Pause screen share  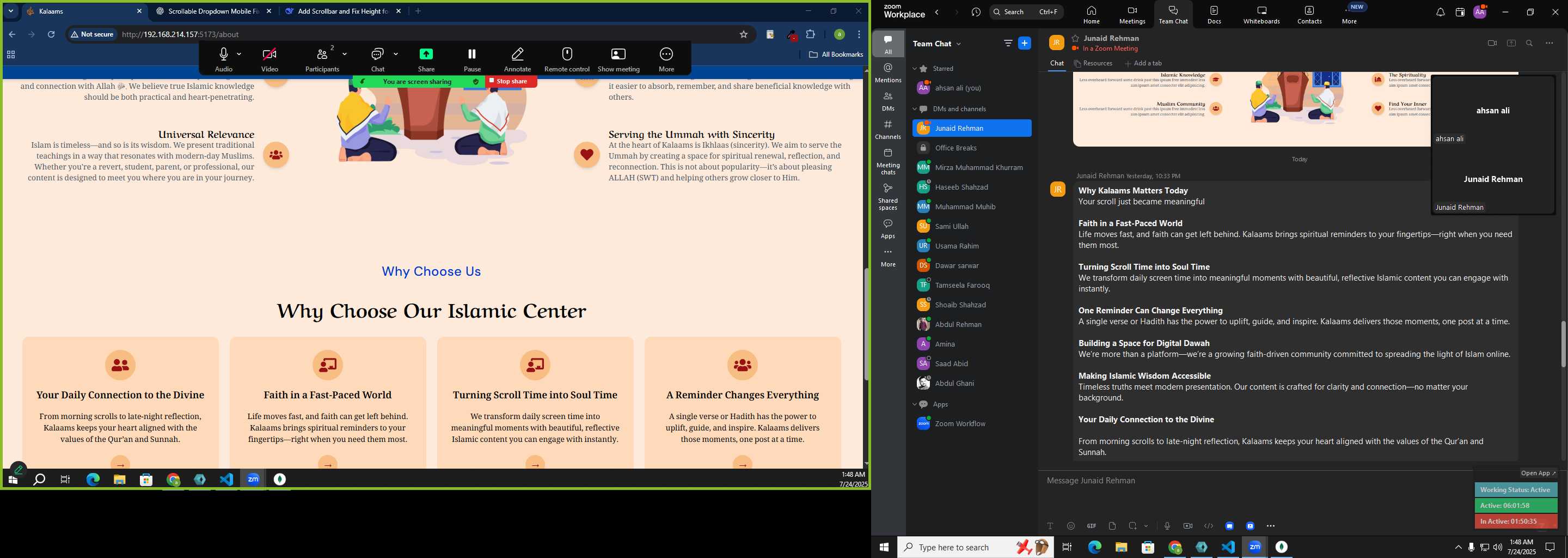(471, 60)
